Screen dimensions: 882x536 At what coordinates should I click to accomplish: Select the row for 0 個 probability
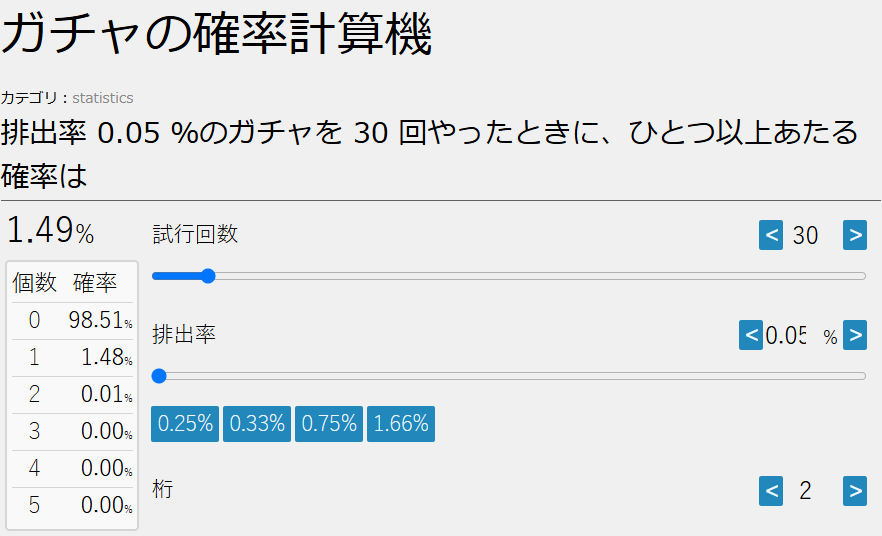point(72,321)
